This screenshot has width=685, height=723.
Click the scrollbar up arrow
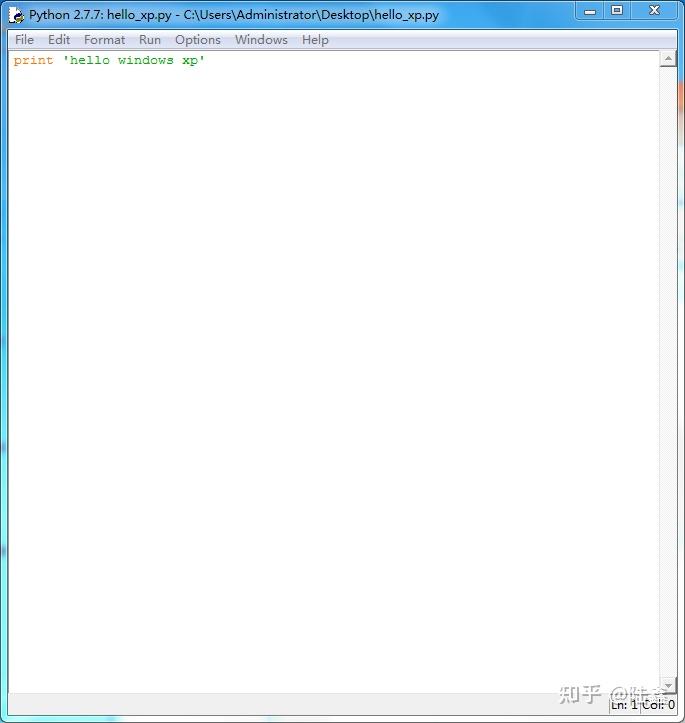(x=668, y=59)
